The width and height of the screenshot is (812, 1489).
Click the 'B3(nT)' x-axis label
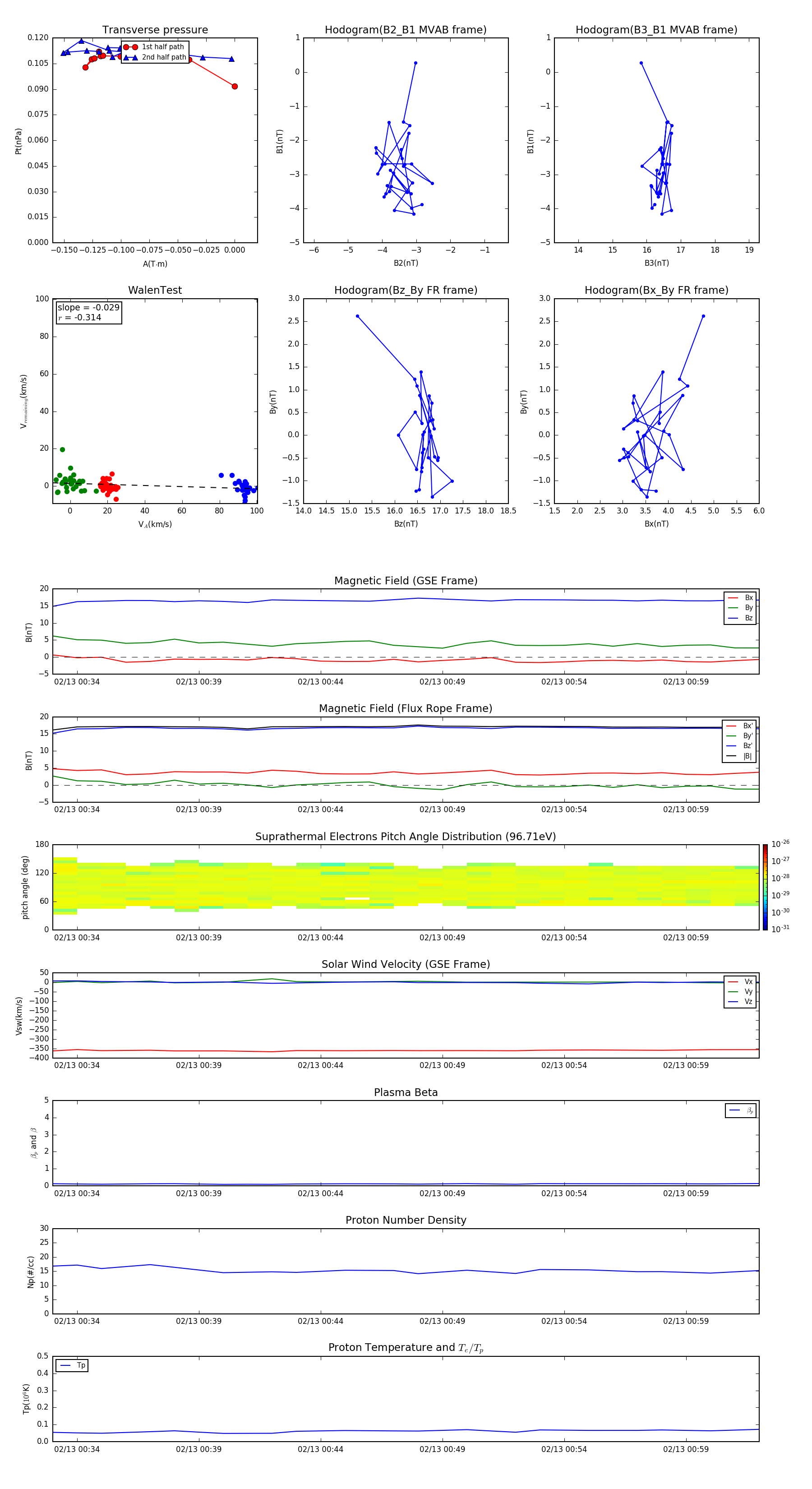tap(656, 263)
